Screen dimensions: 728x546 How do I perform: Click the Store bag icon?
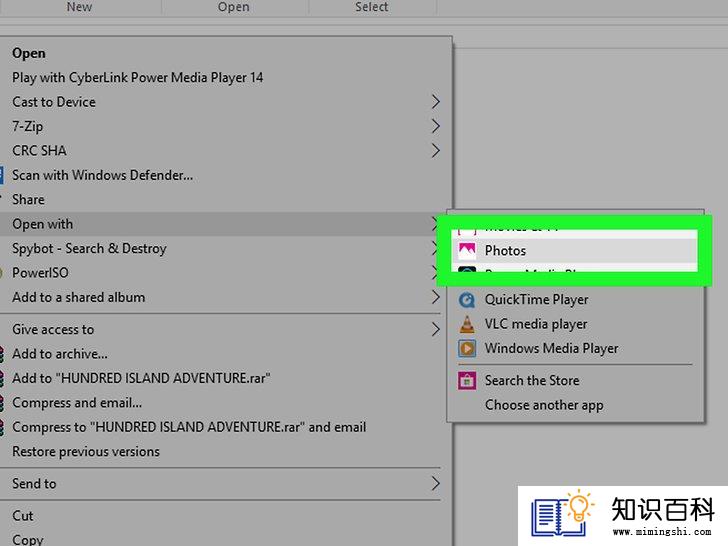pyautogui.click(x=467, y=381)
